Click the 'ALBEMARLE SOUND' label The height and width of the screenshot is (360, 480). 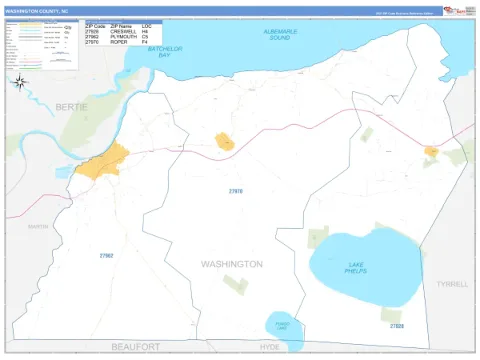point(280,35)
